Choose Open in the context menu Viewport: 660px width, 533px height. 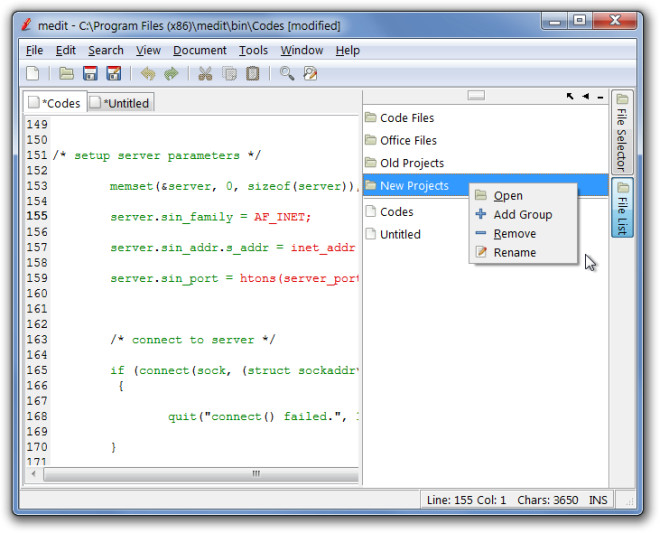coord(523,196)
